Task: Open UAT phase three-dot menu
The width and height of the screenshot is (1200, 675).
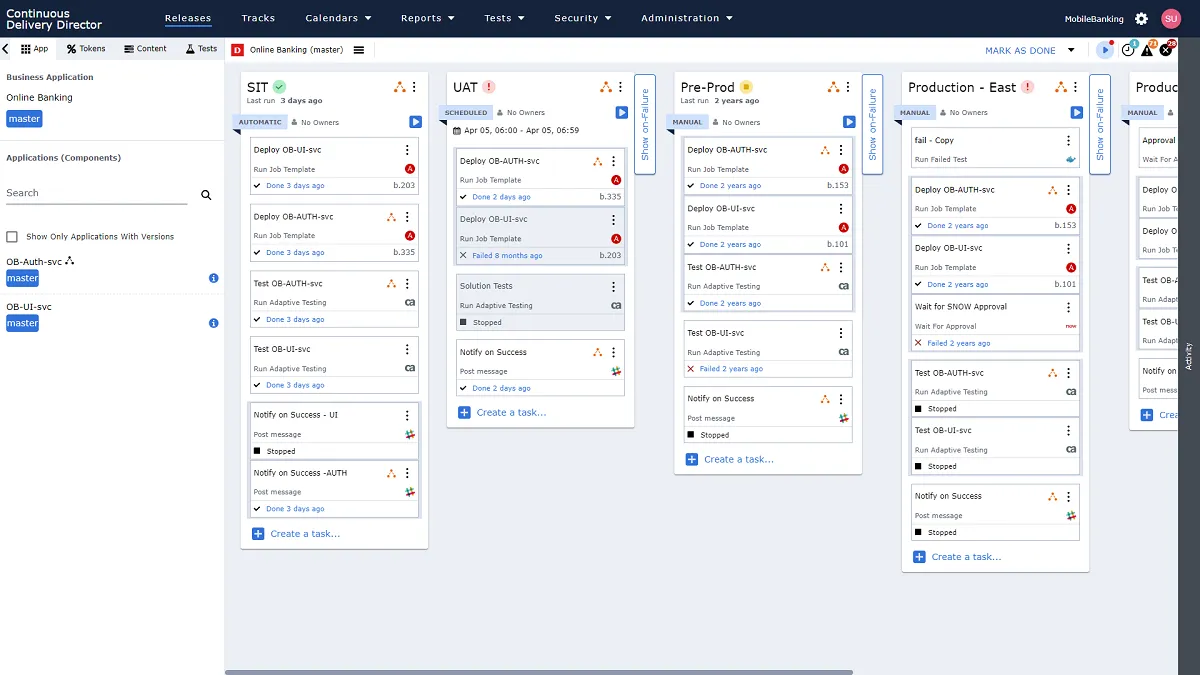Action: (621, 88)
